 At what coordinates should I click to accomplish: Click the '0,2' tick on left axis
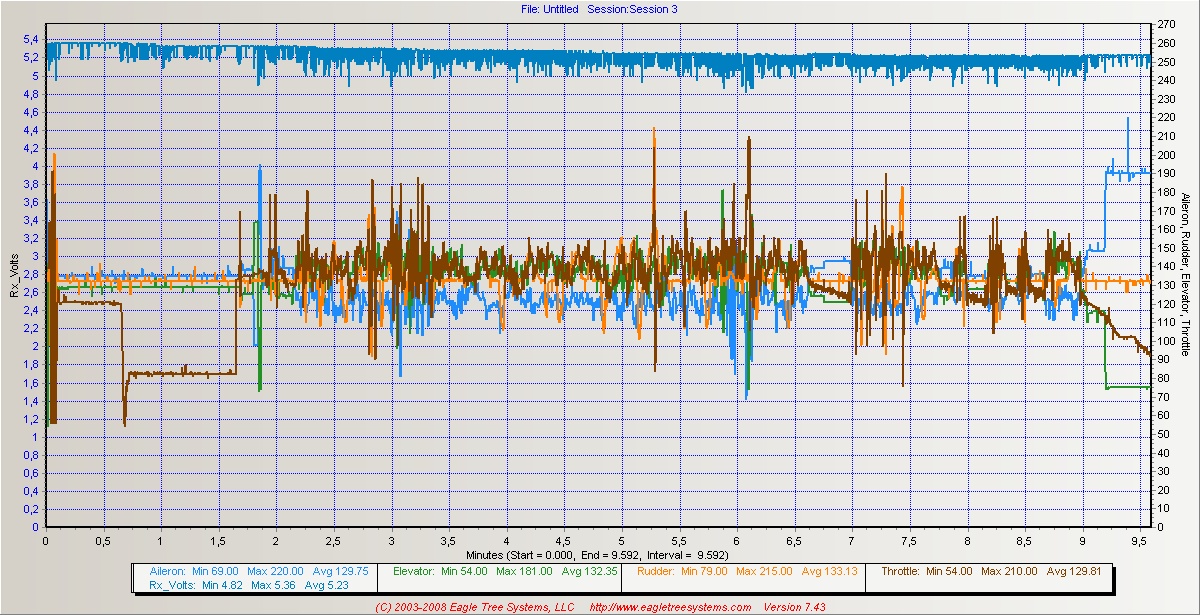coord(30,509)
